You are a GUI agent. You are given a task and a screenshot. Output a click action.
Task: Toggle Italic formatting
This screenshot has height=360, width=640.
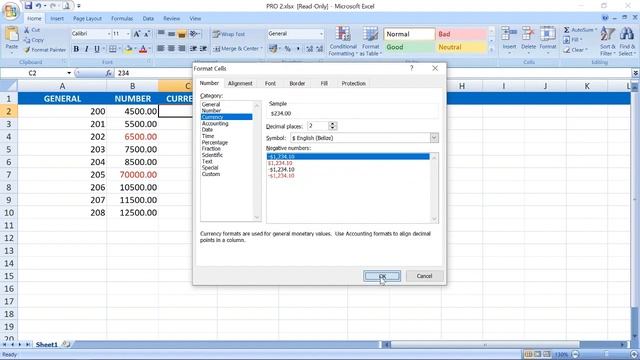click(86, 49)
